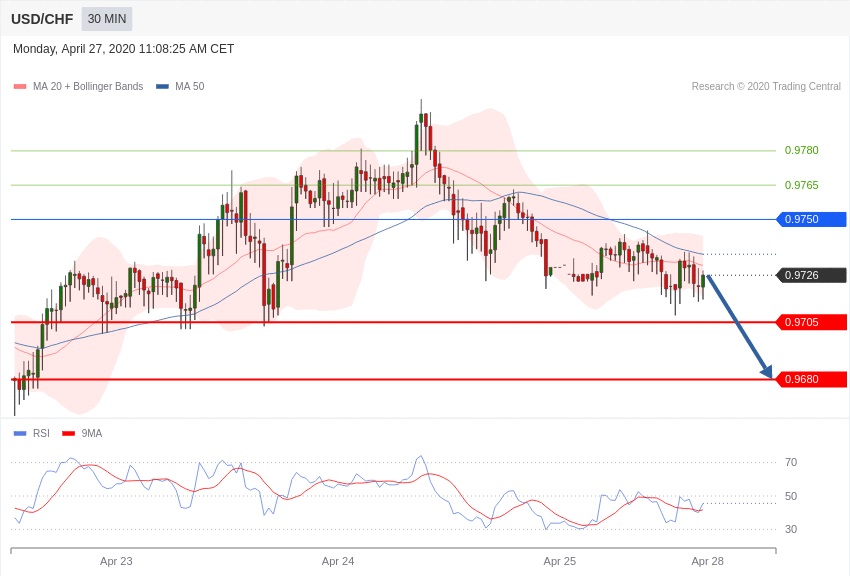
Task: Click the 0.9765 resistance level label
Action: click(801, 185)
